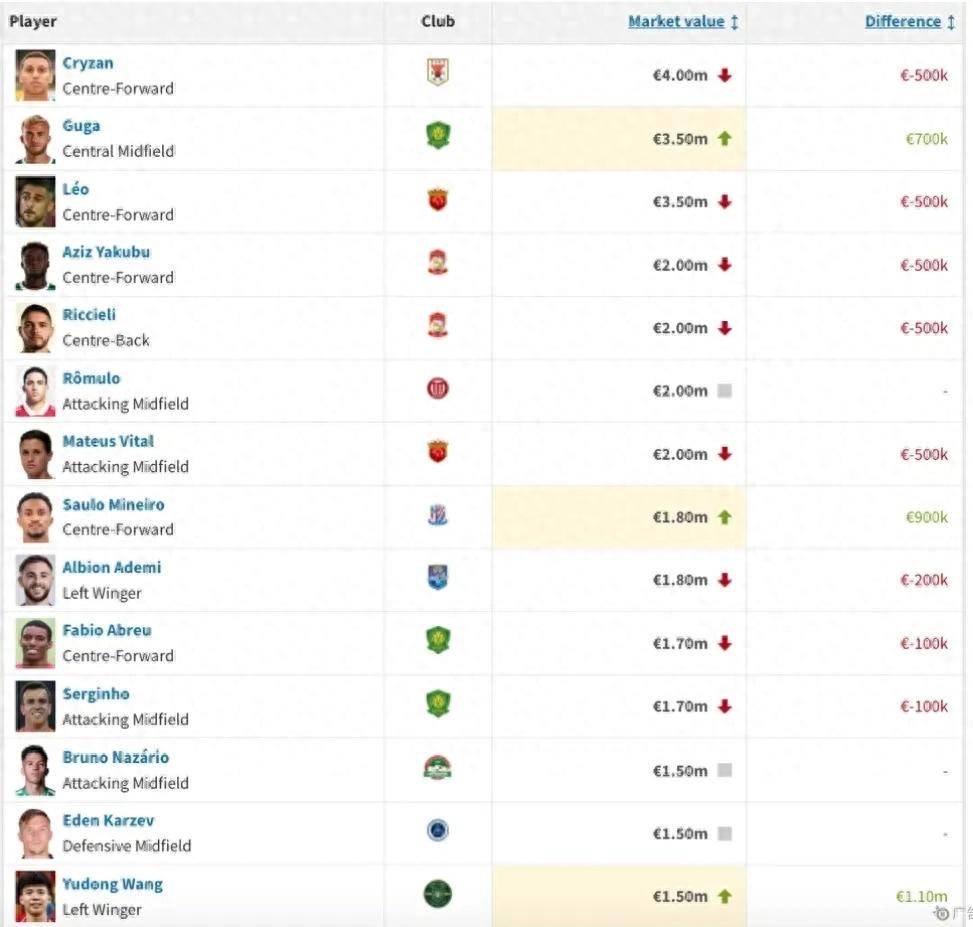Image resolution: width=973 pixels, height=927 pixels.
Task: Click the Club column header
Action: tap(437, 21)
